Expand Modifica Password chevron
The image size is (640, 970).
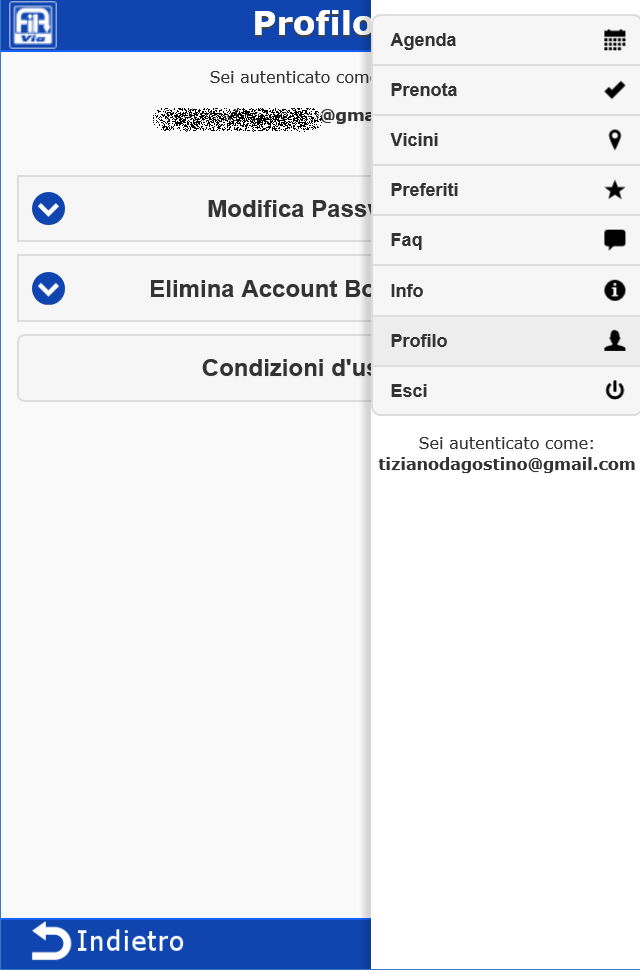pyautogui.click(x=49, y=209)
